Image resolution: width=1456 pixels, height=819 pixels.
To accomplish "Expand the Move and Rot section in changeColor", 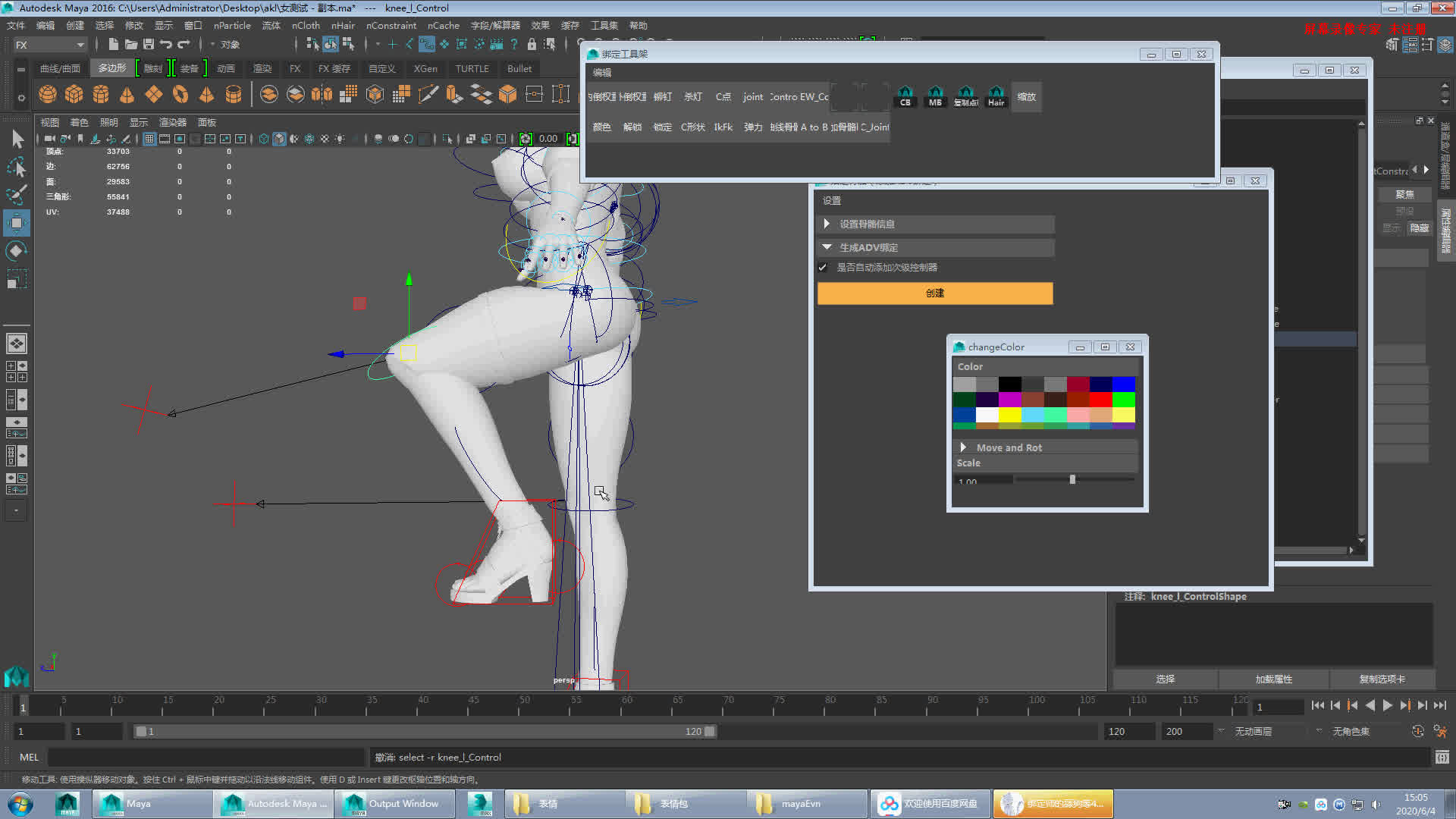I will tap(964, 447).
